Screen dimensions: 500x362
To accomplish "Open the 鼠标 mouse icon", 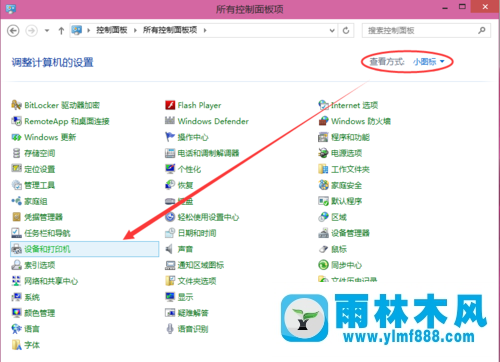I will (x=323, y=249).
